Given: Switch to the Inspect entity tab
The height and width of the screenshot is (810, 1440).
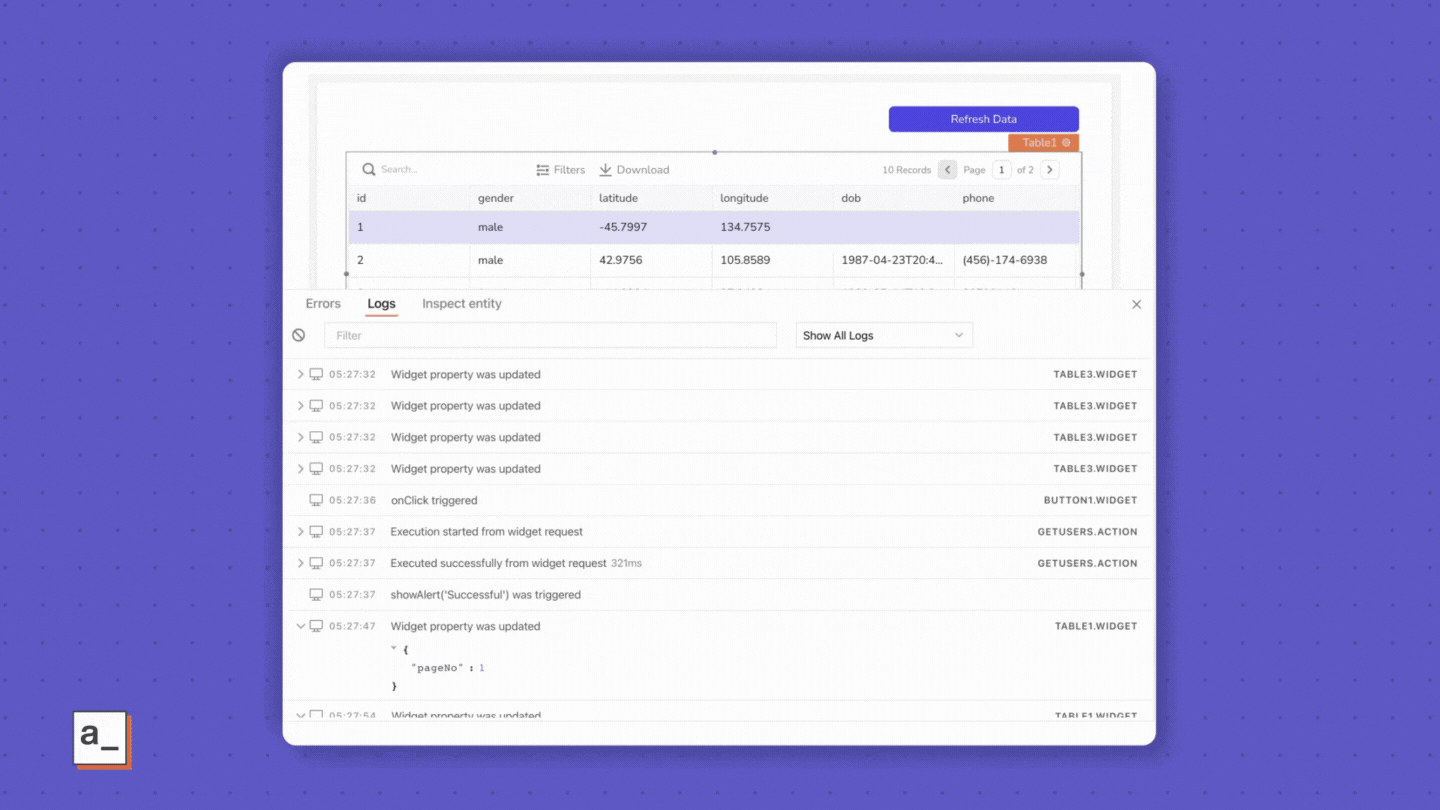Looking at the screenshot, I should tap(462, 304).
